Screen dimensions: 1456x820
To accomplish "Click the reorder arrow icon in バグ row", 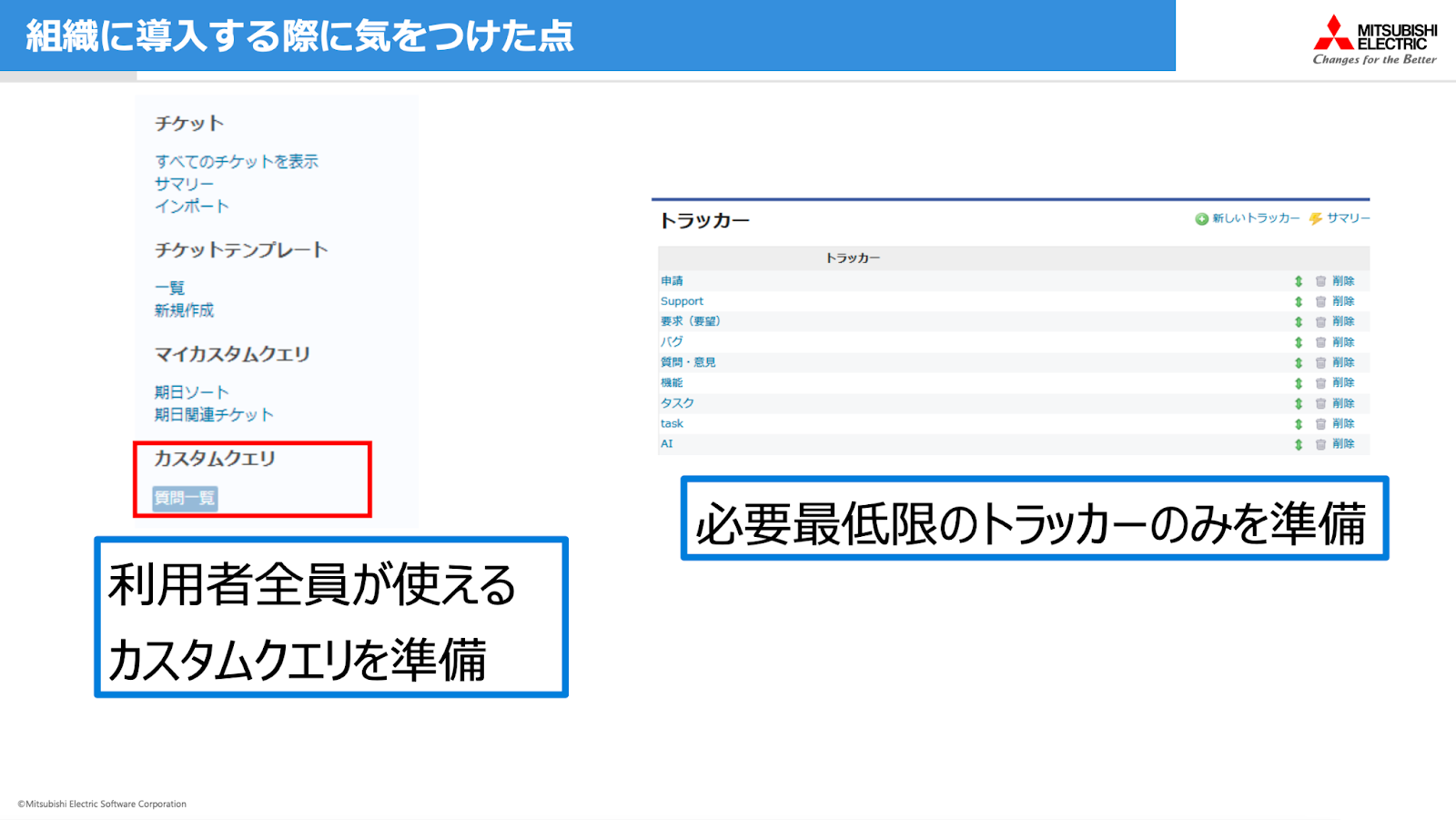I will (1299, 342).
